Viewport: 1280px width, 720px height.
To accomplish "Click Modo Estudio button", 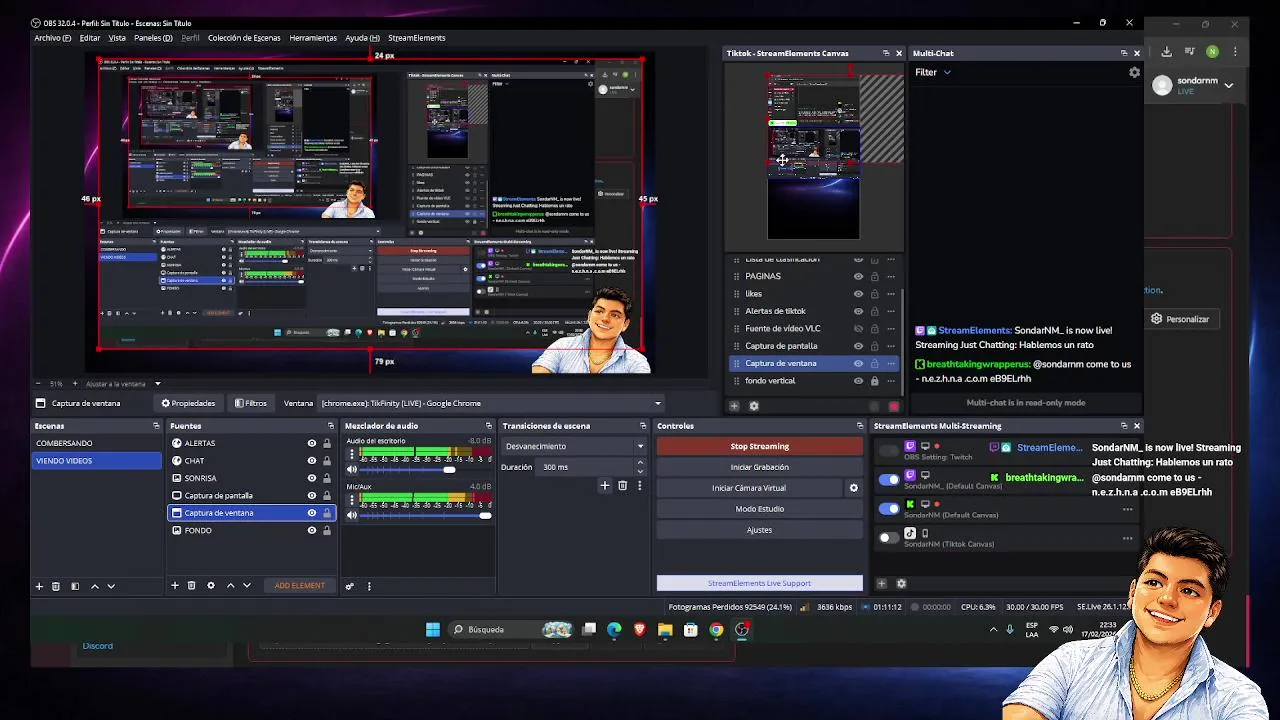I will point(759,509).
